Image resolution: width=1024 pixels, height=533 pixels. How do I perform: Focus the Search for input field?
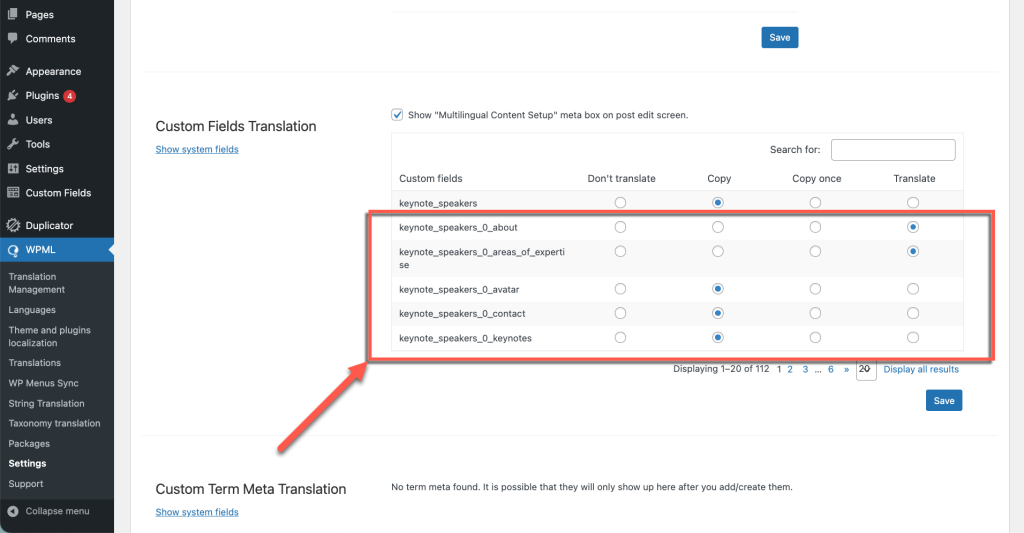(x=893, y=150)
